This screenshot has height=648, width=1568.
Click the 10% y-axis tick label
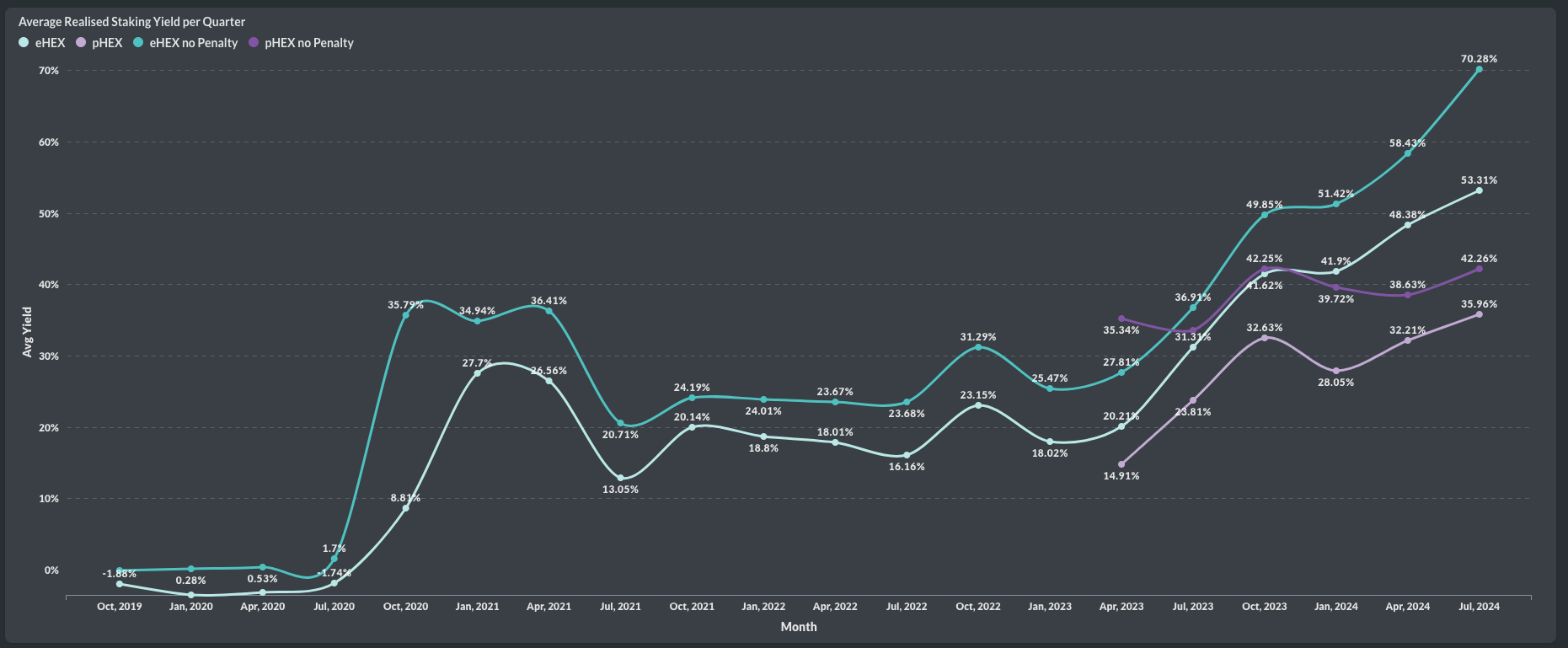[49, 499]
